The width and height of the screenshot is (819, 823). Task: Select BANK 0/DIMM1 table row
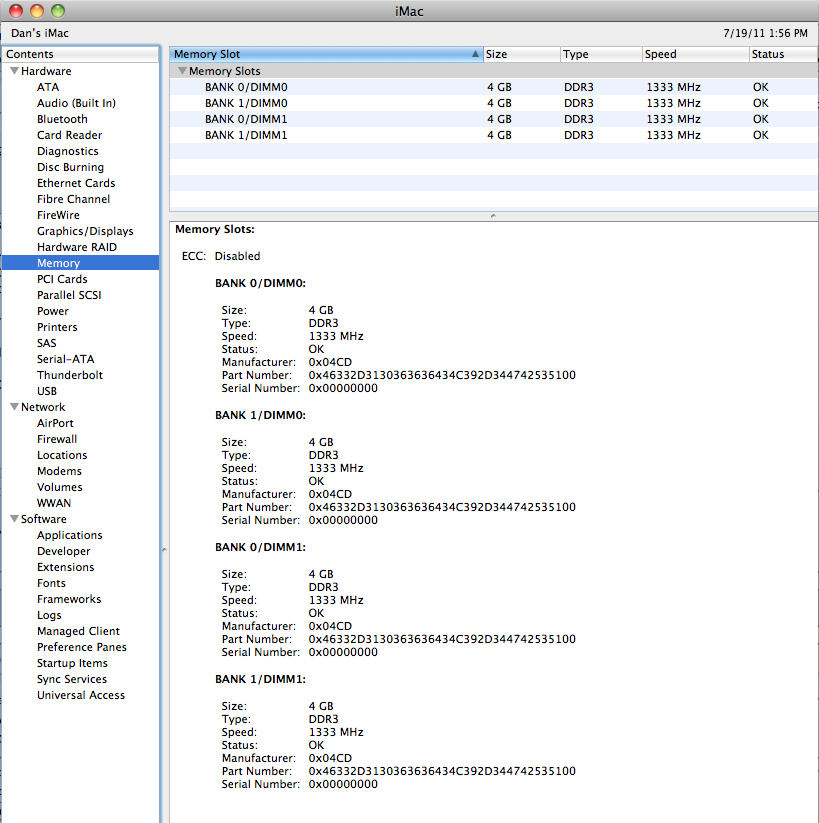[x=493, y=119]
